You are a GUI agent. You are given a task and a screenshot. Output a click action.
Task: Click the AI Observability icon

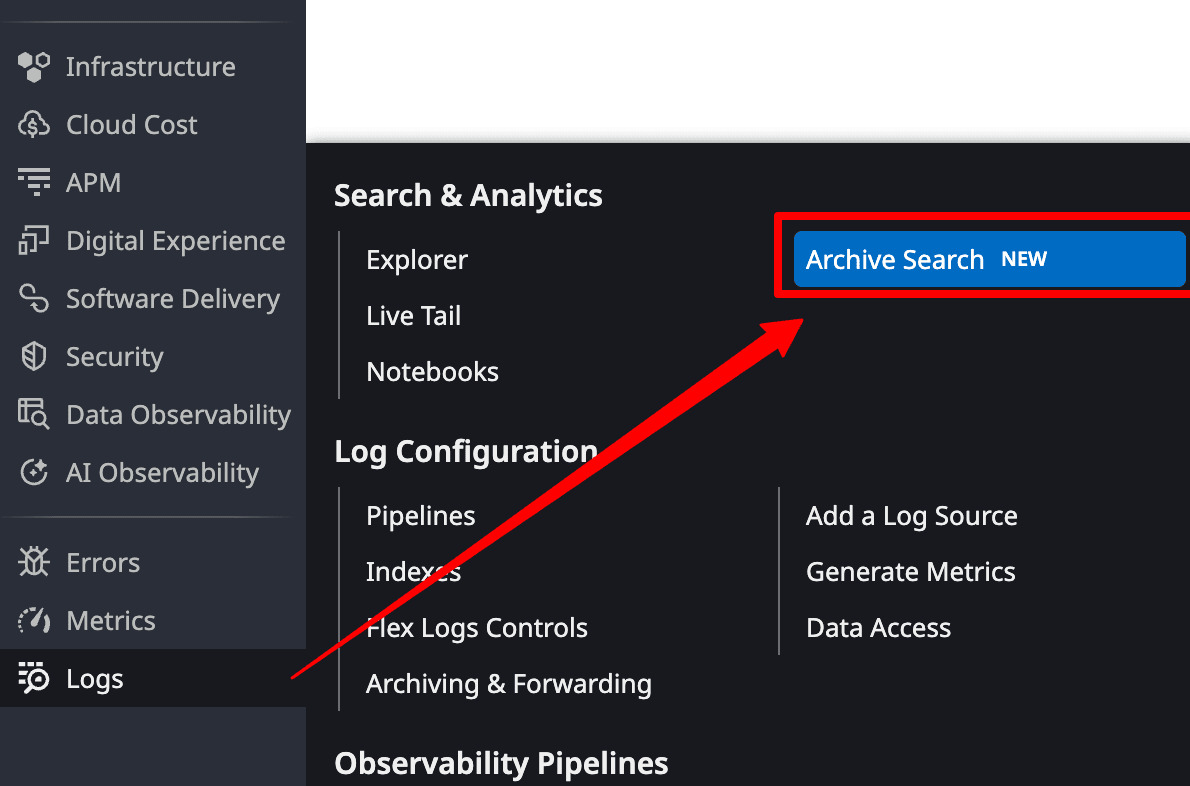click(x=33, y=472)
